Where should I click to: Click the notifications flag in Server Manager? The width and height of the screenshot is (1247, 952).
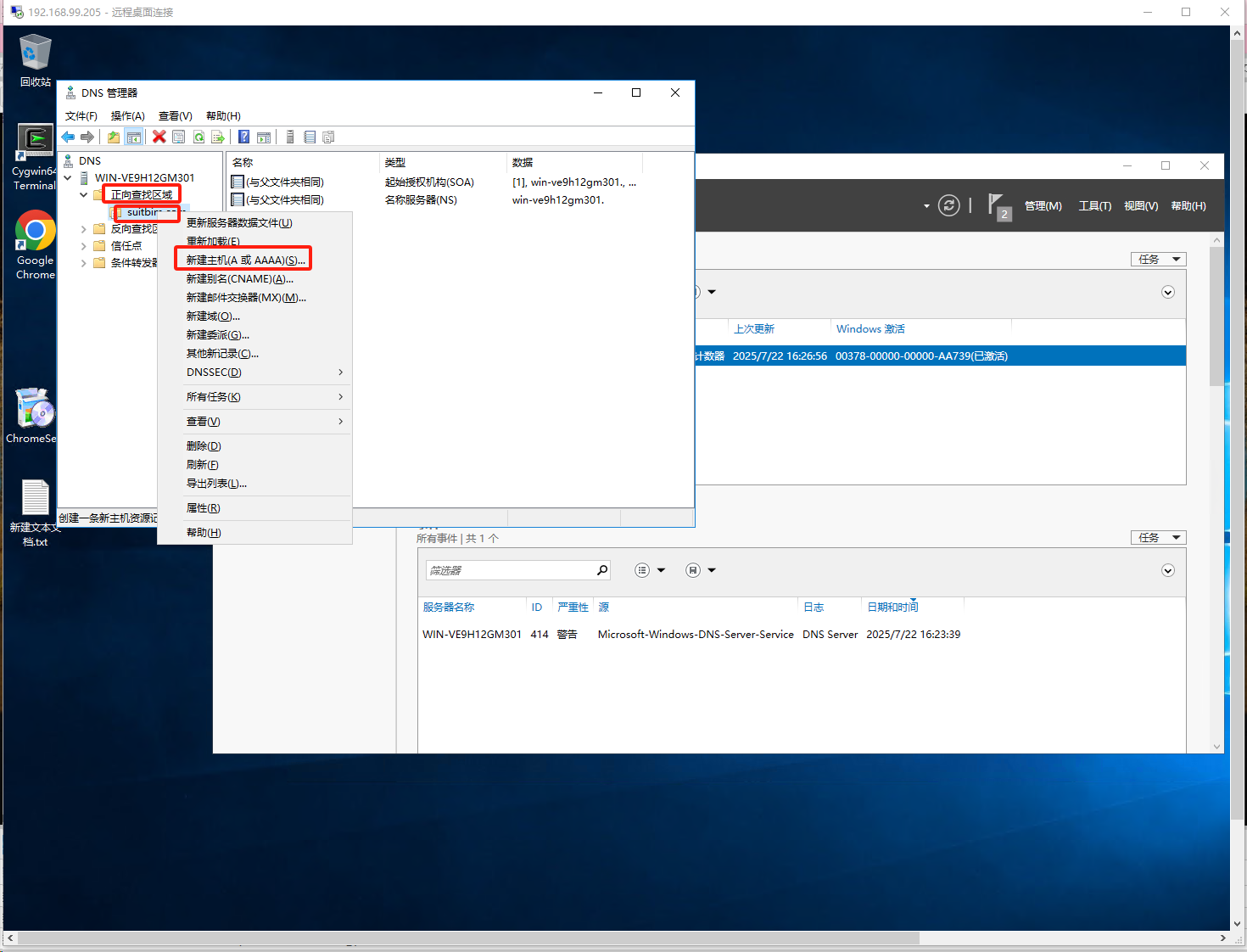tap(998, 206)
